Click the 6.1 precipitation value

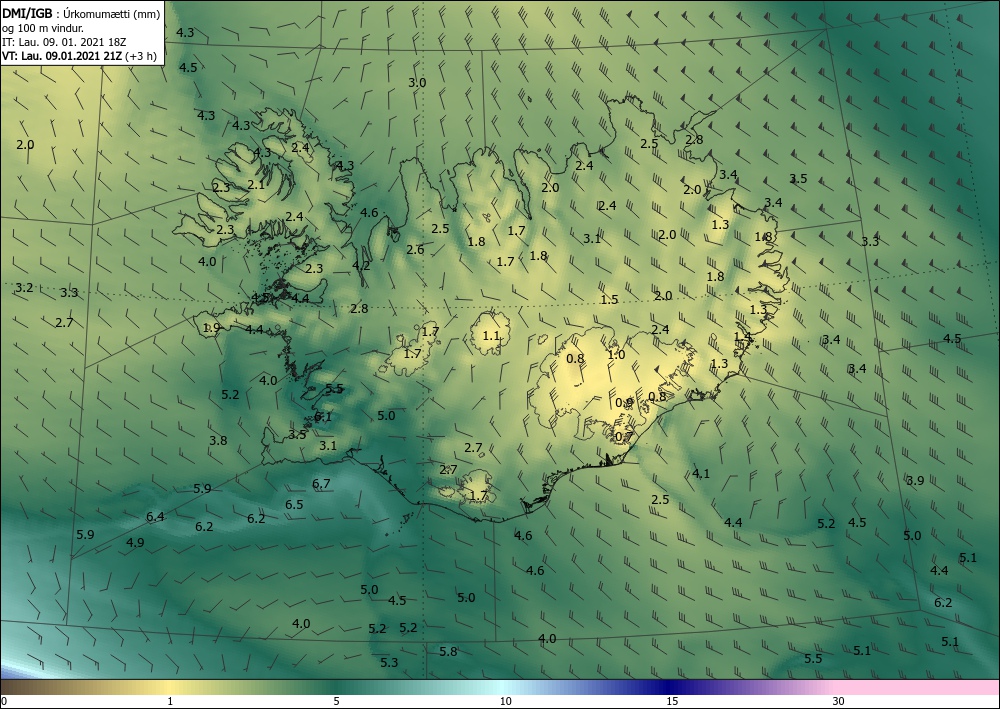(x=323, y=417)
